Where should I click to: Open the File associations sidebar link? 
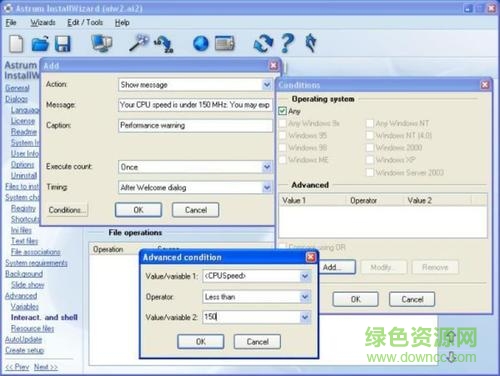(x=36, y=252)
